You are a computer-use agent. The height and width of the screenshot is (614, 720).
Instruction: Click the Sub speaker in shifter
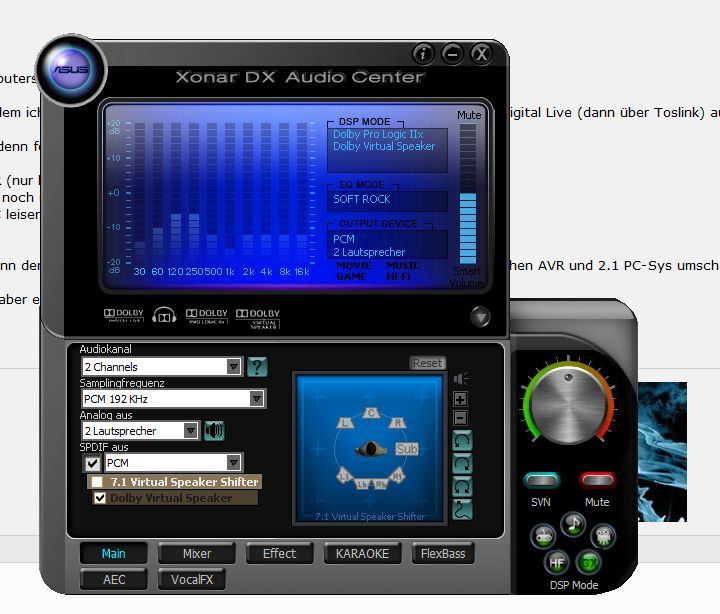406,449
